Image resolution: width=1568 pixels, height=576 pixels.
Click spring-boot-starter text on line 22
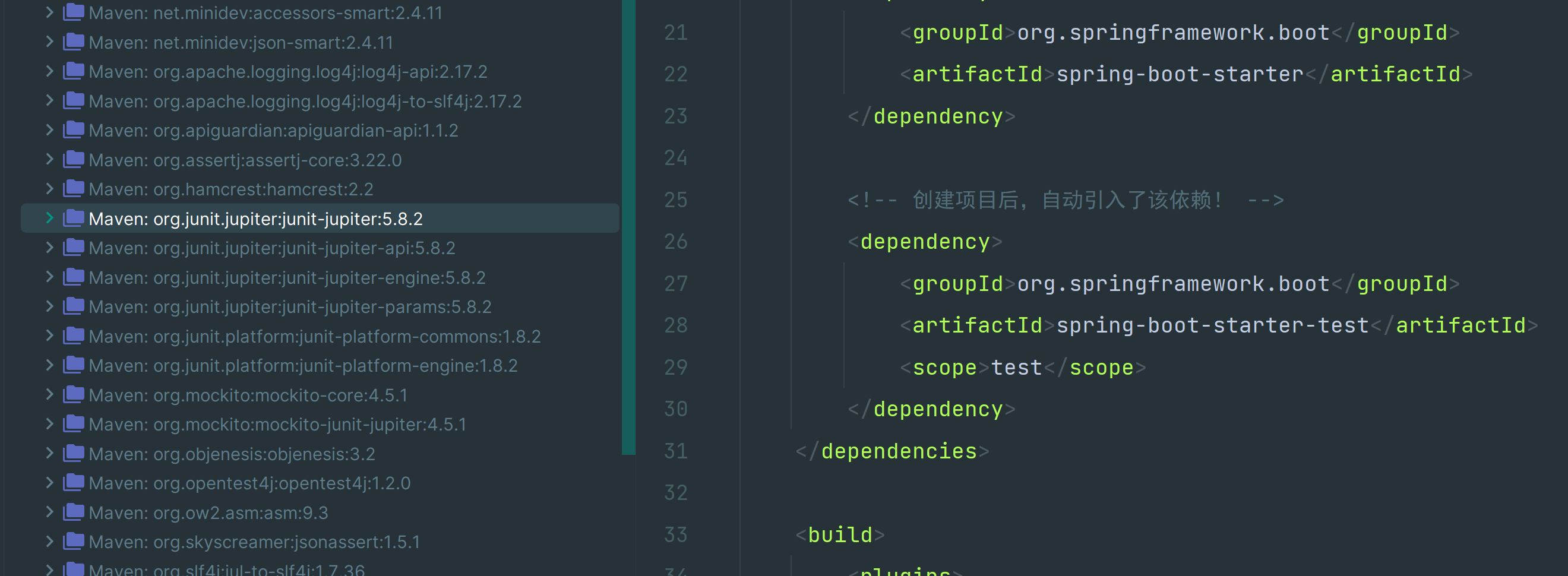(1180, 74)
